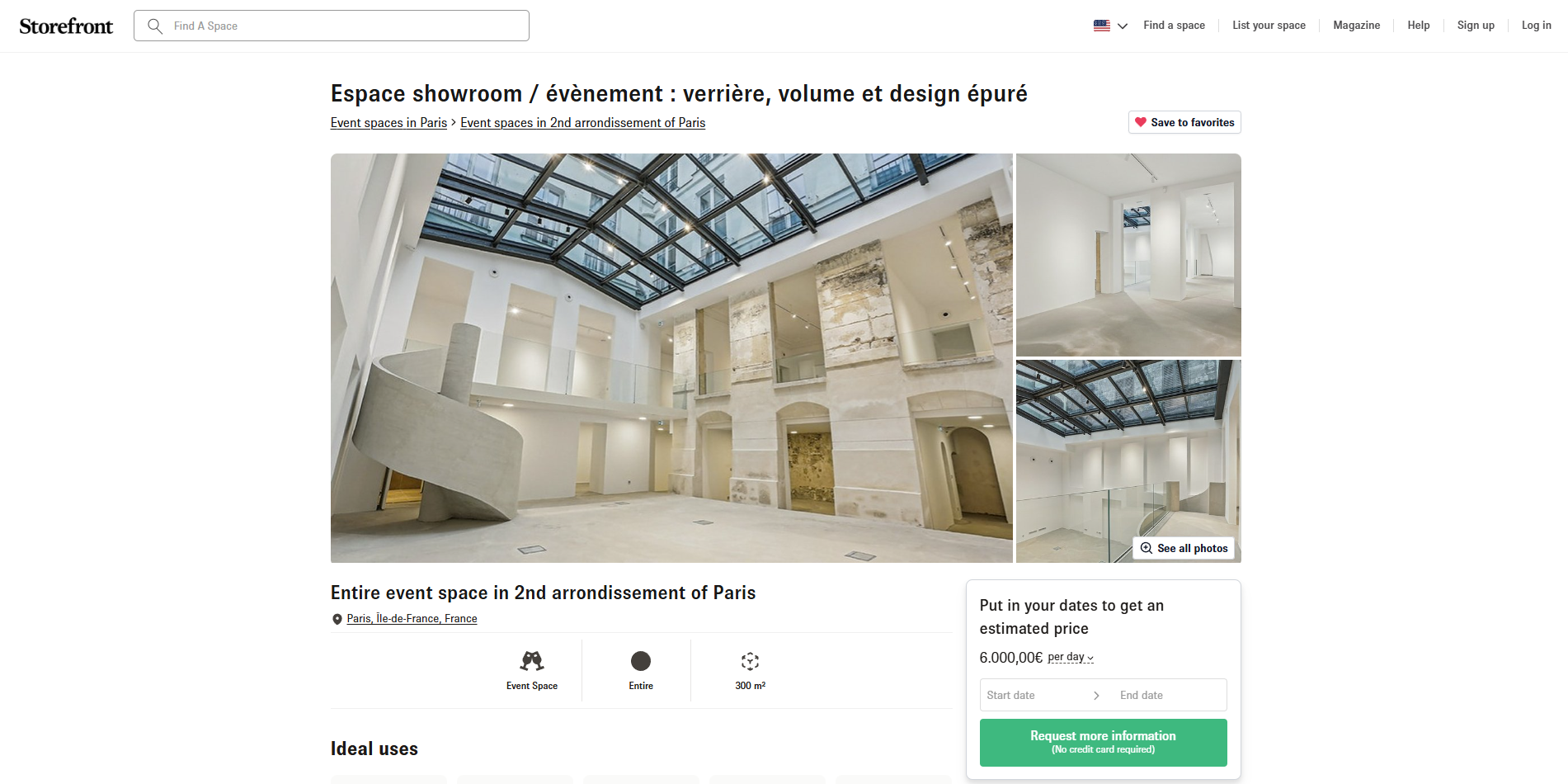Click the heart icon in Save to favorites
This screenshot has height=784, width=1568.
(1141, 122)
